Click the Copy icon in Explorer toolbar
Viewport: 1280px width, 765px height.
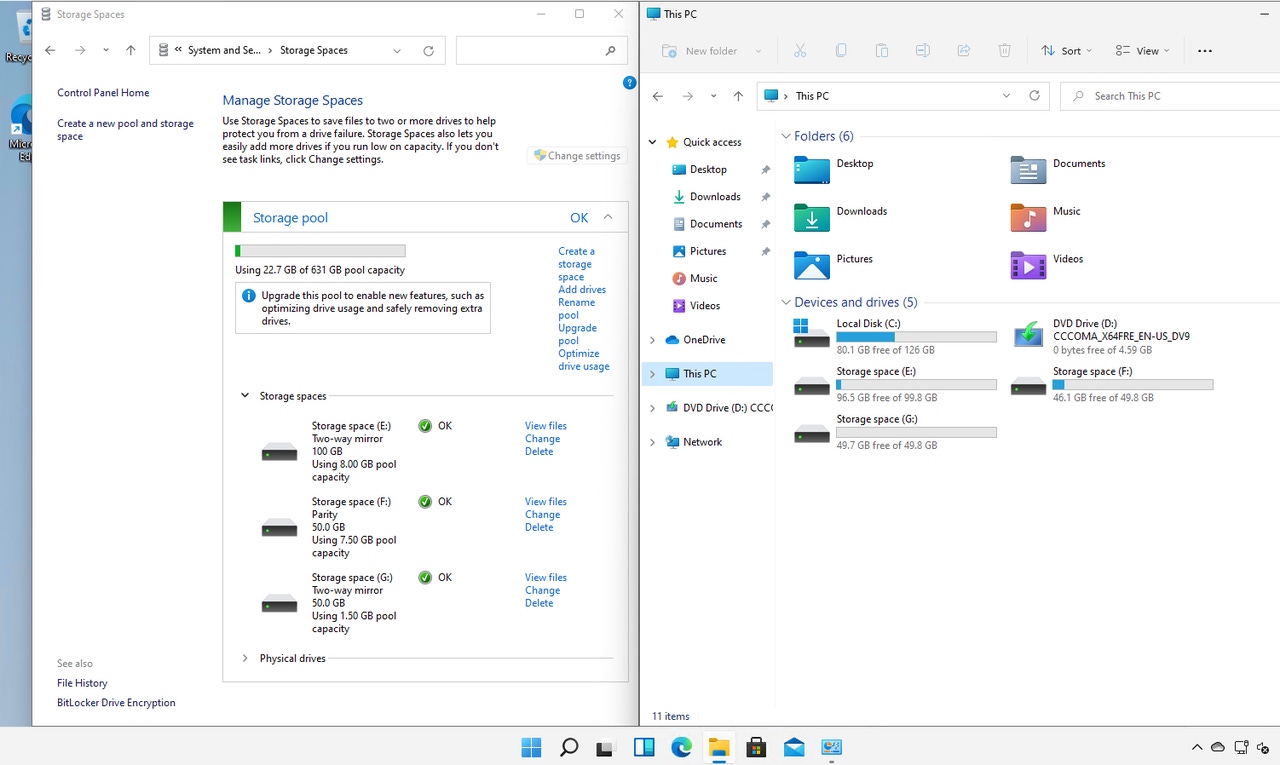coord(839,49)
